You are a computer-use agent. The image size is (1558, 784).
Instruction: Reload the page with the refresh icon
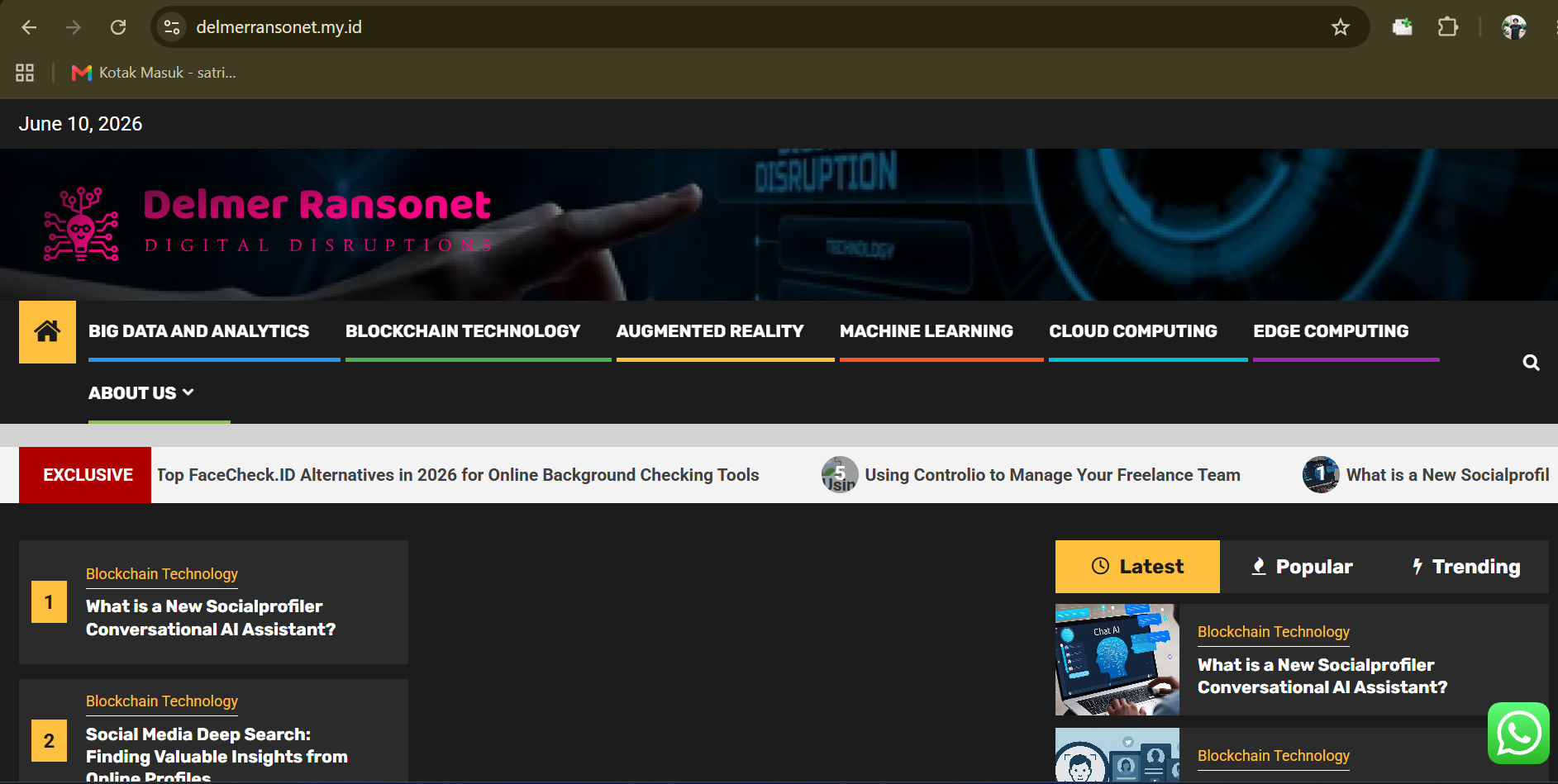point(118,27)
